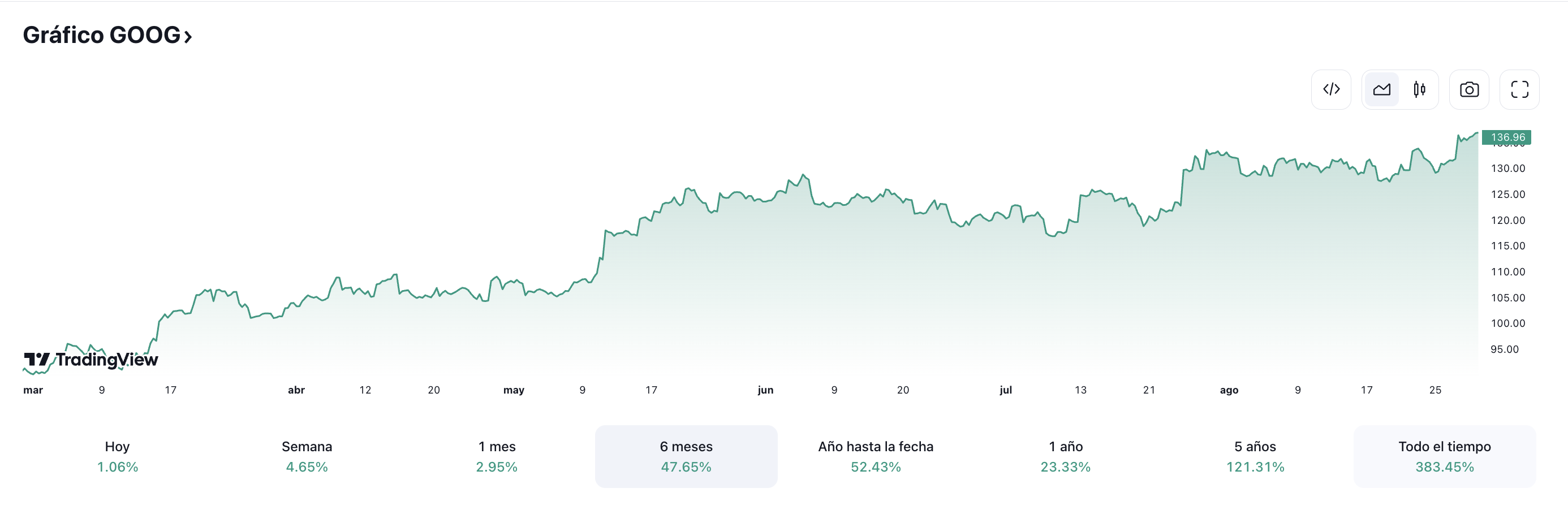Take a chart snapshot with camera icon

pyautogui.click(x=1469, y=89)
